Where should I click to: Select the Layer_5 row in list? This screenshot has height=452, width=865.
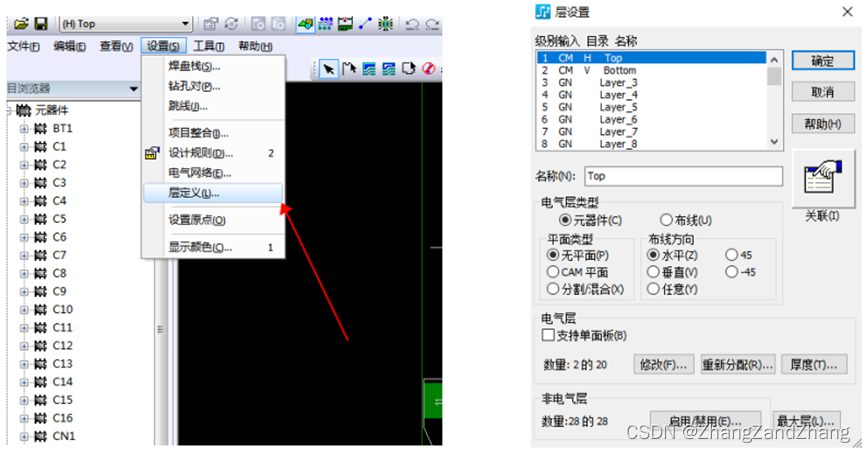pos(652,107)
